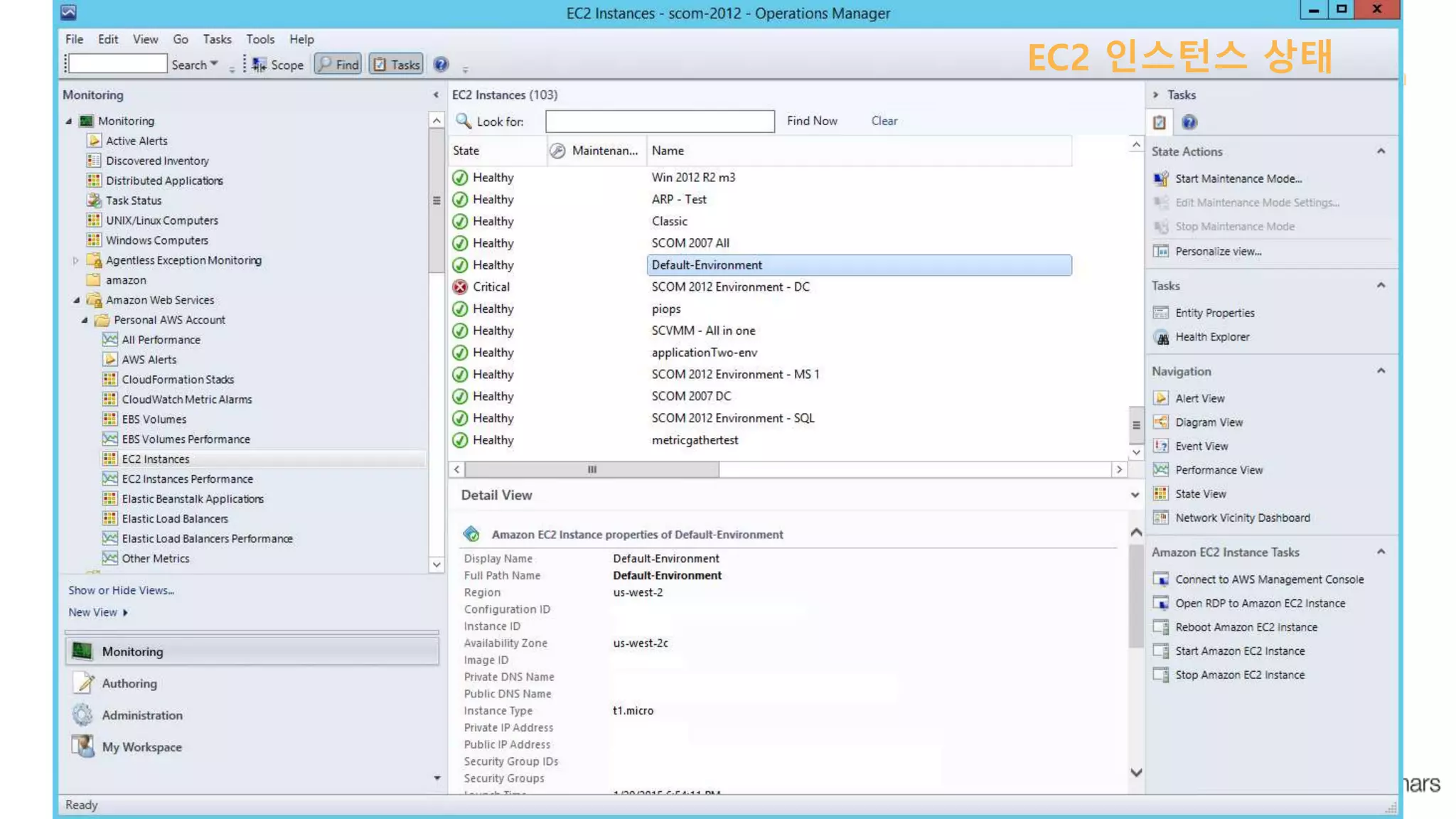Click the horizontal scrollbar in instance list
This screenshot has width=1456, height=819.
pyautogui.click(x=591, y=469)
